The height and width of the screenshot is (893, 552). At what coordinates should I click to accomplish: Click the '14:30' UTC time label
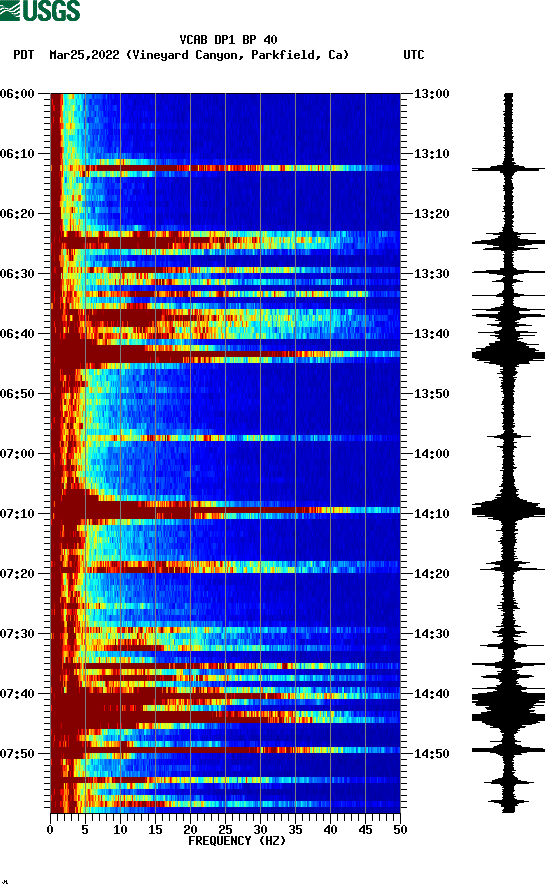431,633
